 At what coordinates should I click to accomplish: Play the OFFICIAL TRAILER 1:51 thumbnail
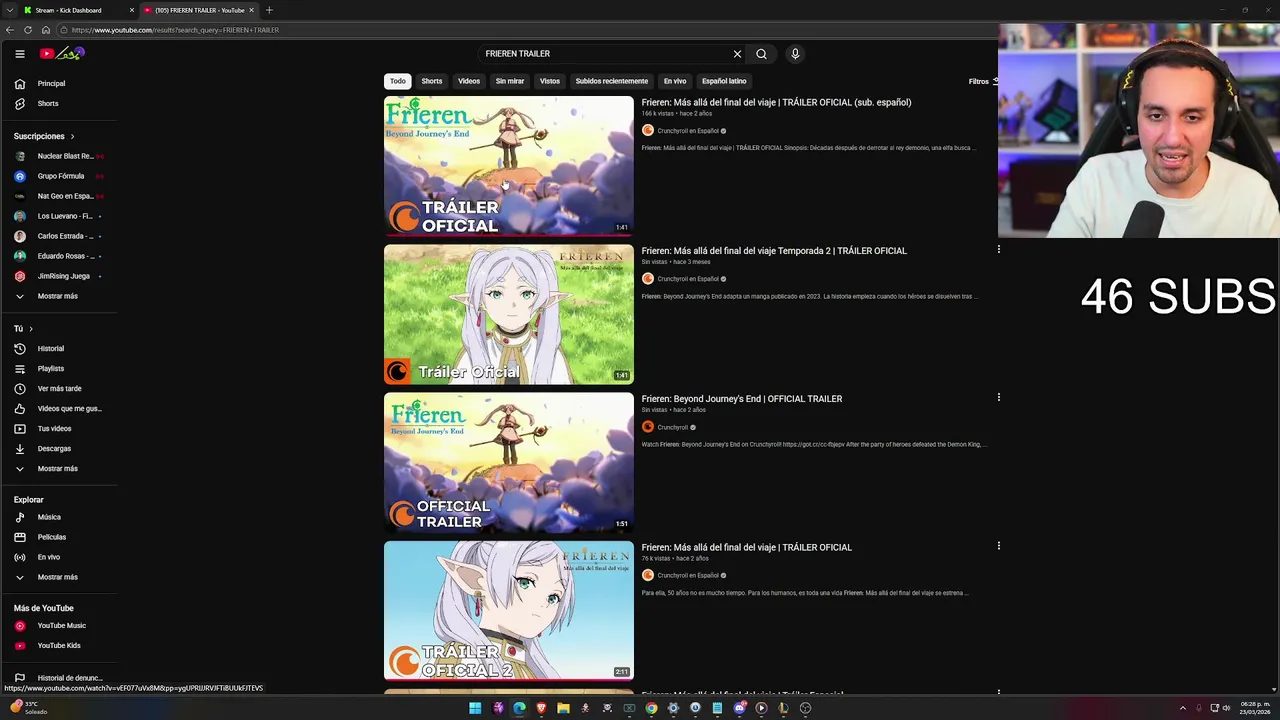(509, 463)
